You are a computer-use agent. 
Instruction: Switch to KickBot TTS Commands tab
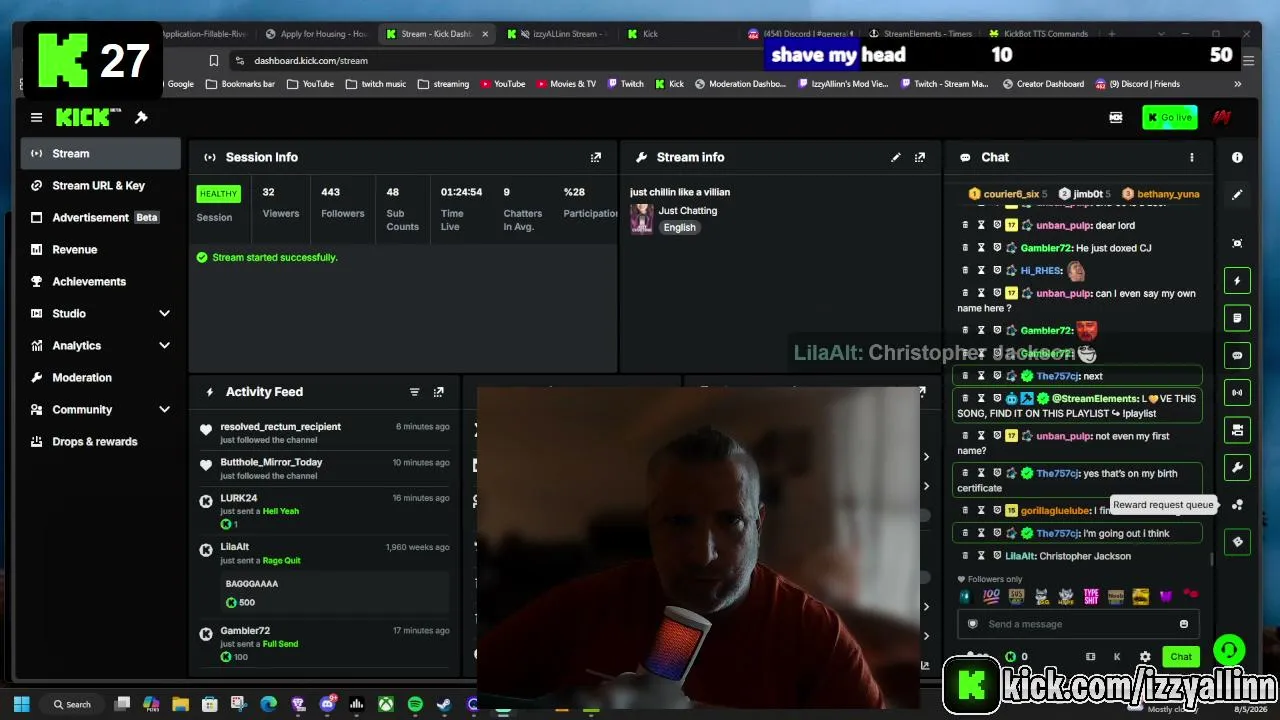pos(1040,34)
